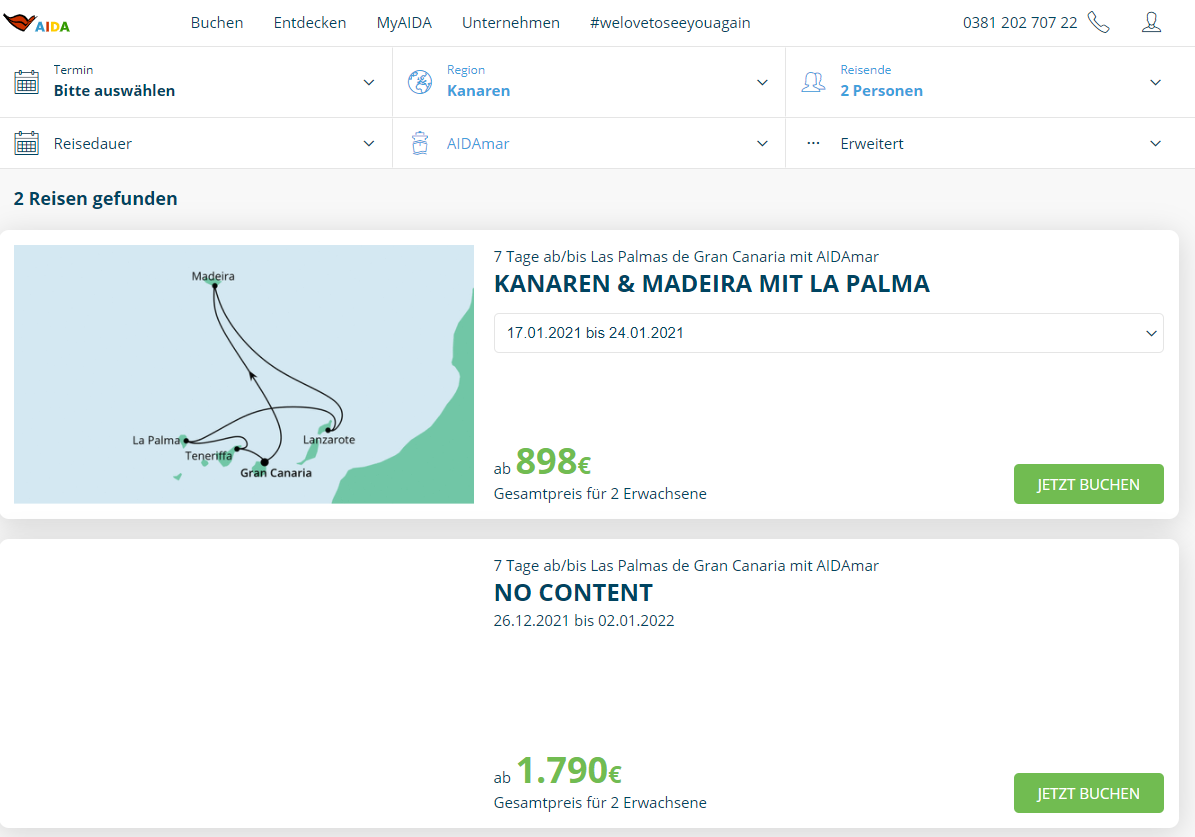This screenshot has height=837, width=1195.
Task: Click the ship icon beside AIDAmar
Action: pos(420,143)
